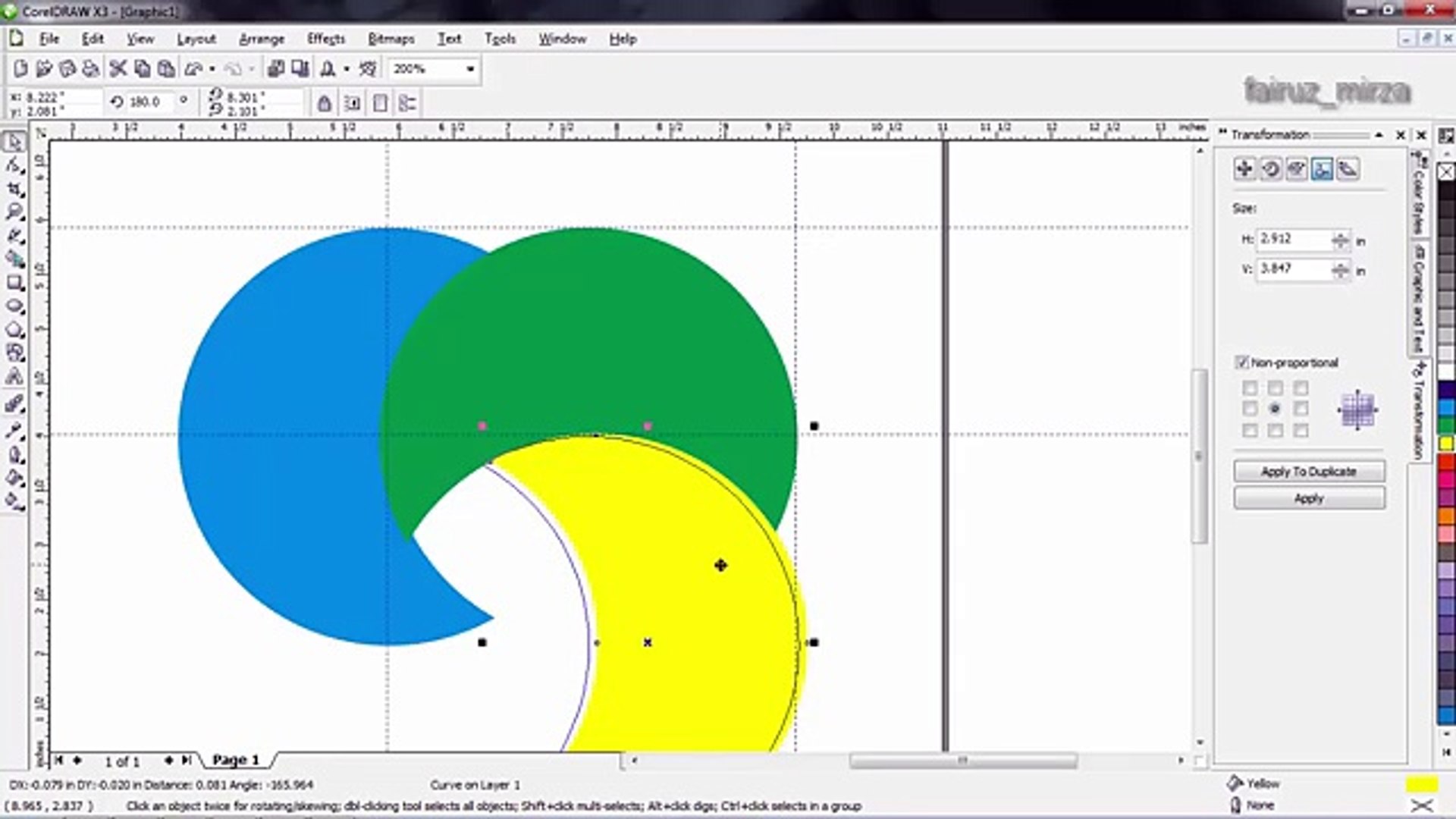
Task: Click the lock ratio padlock icon
Action: coord(325,103)
